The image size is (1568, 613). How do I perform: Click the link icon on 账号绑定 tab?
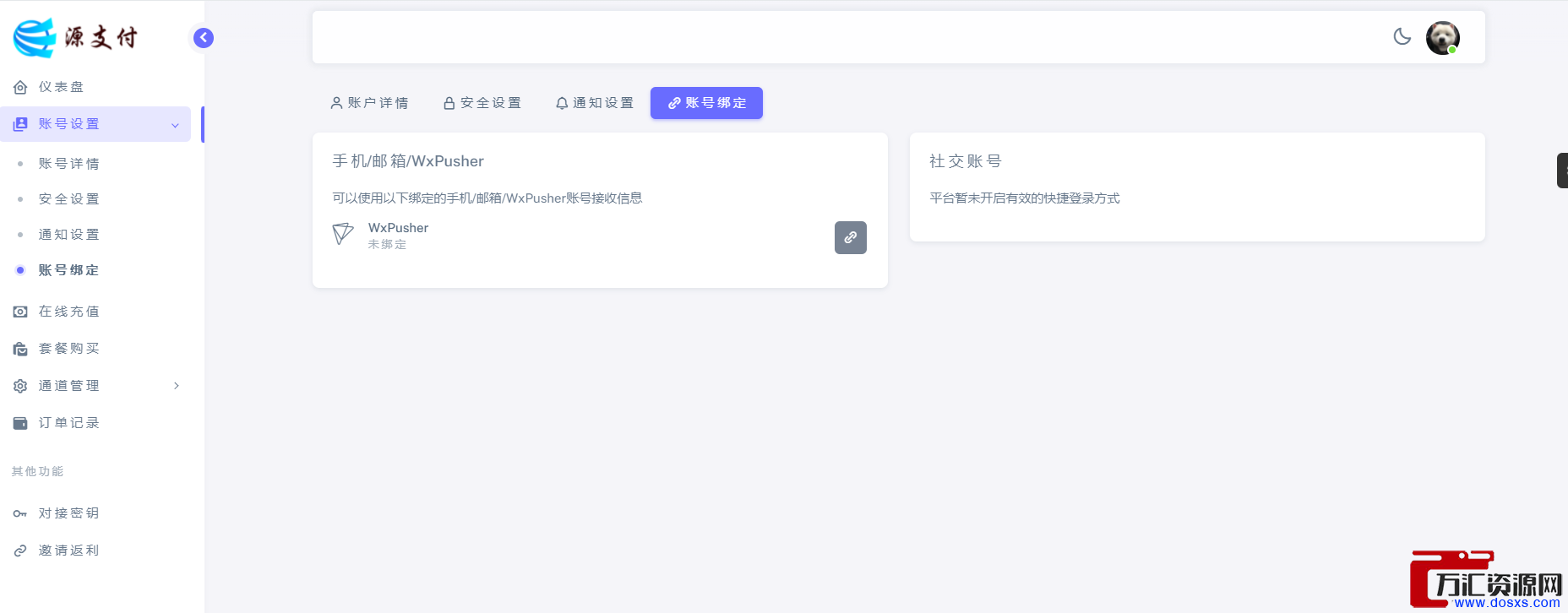[x=674, y=103]
